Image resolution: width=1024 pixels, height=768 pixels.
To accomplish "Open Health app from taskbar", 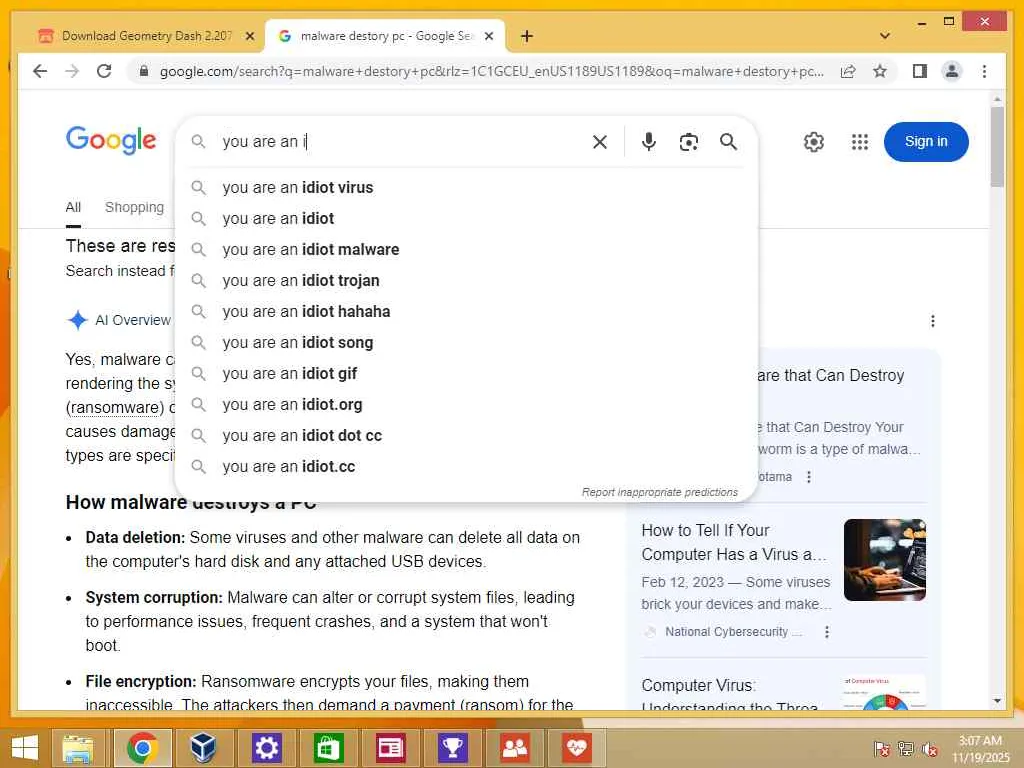I will [x=577, y=748].
